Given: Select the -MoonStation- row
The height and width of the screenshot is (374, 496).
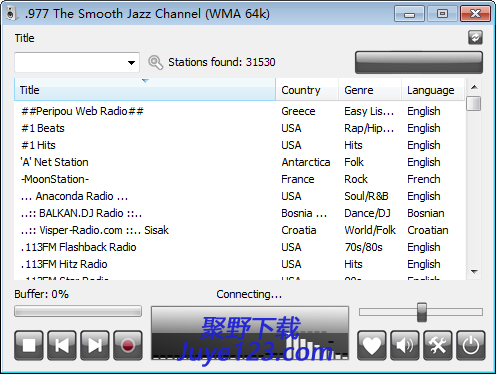Looking at the screenshot, I should coord(239,179).
